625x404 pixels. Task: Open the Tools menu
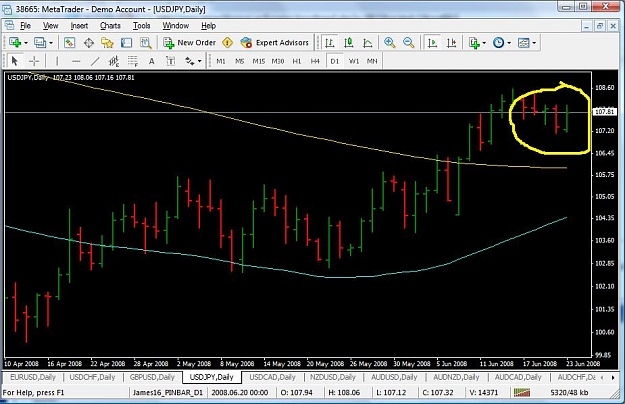click(x=142, y=25)
